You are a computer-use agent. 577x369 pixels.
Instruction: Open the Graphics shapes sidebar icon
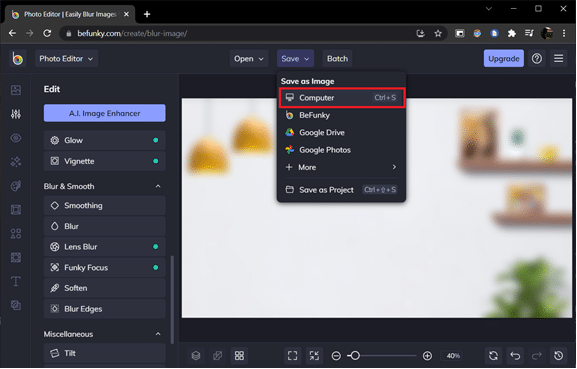tap(16, 234)
